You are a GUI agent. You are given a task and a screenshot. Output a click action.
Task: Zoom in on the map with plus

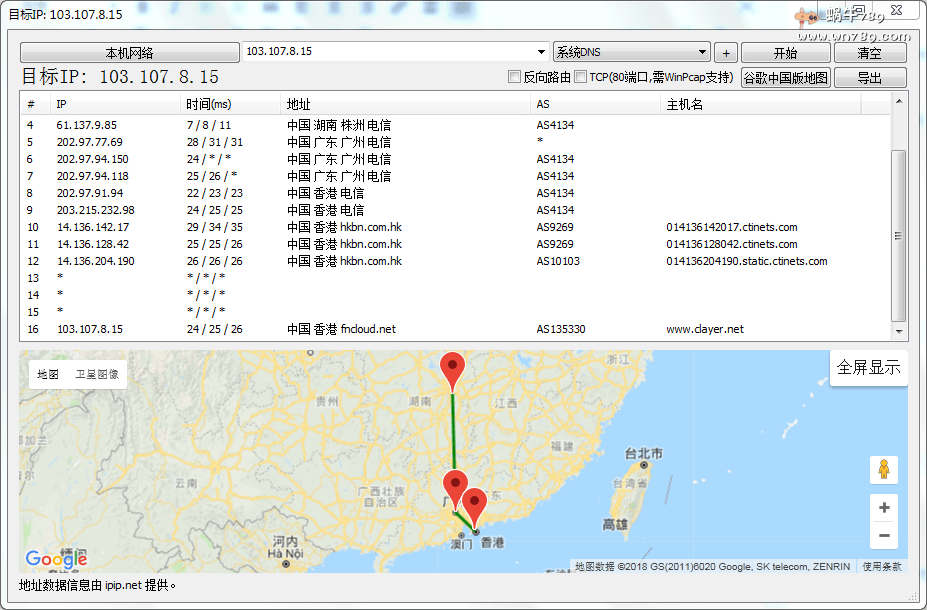(x=883, y=508)
